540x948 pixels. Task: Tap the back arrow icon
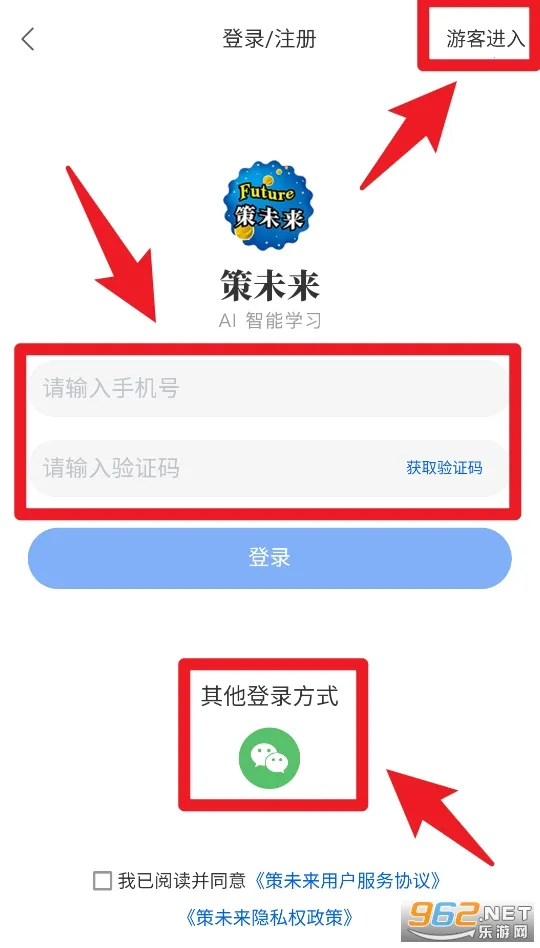28,40
